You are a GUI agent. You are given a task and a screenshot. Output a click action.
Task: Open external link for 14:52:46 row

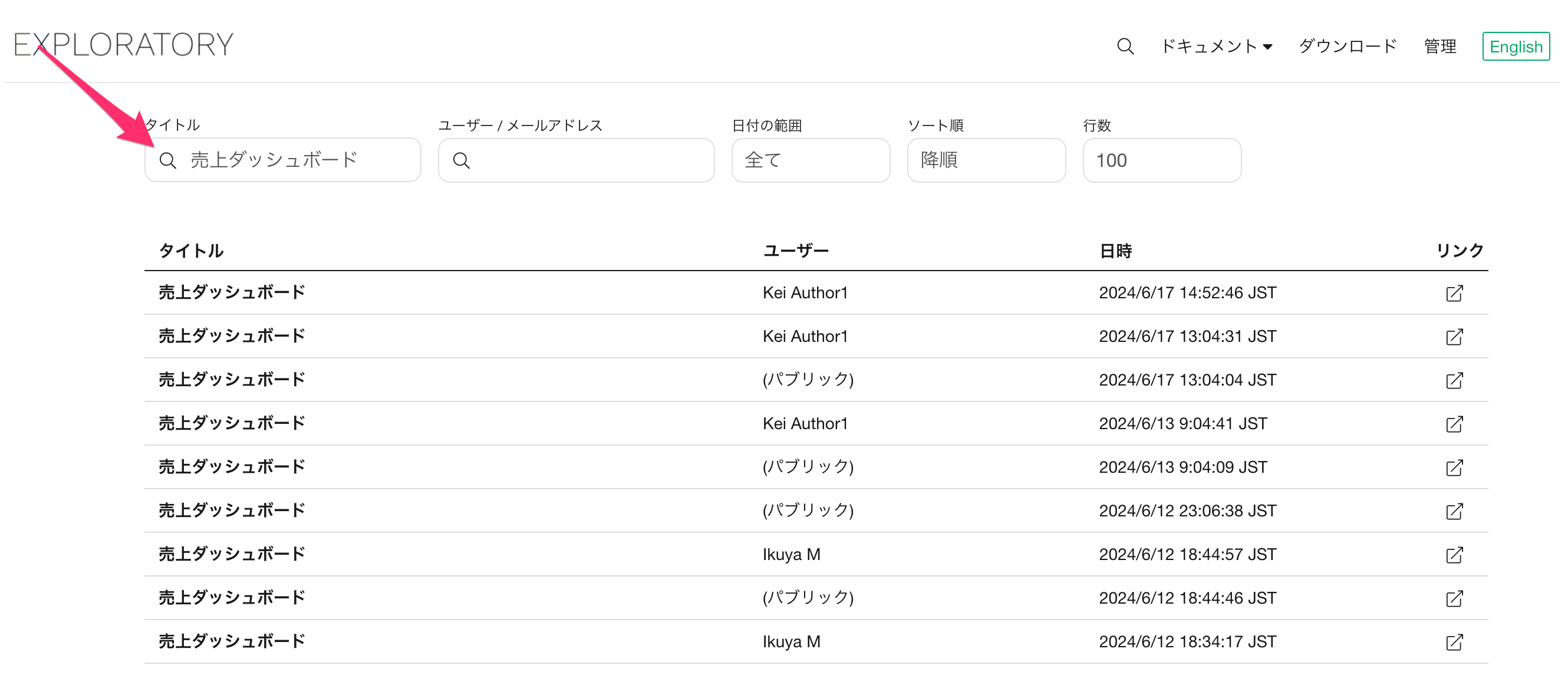[x=1454, y=293]
